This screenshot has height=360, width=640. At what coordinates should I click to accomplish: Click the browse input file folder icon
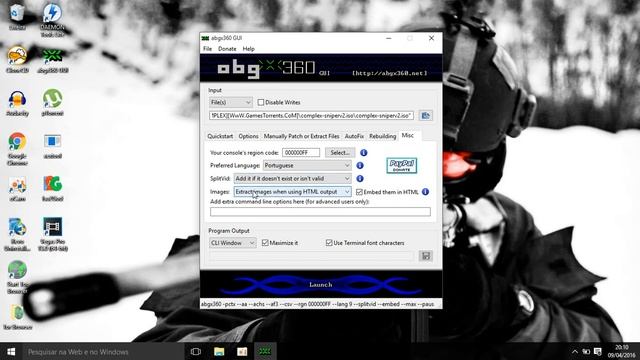425,116
